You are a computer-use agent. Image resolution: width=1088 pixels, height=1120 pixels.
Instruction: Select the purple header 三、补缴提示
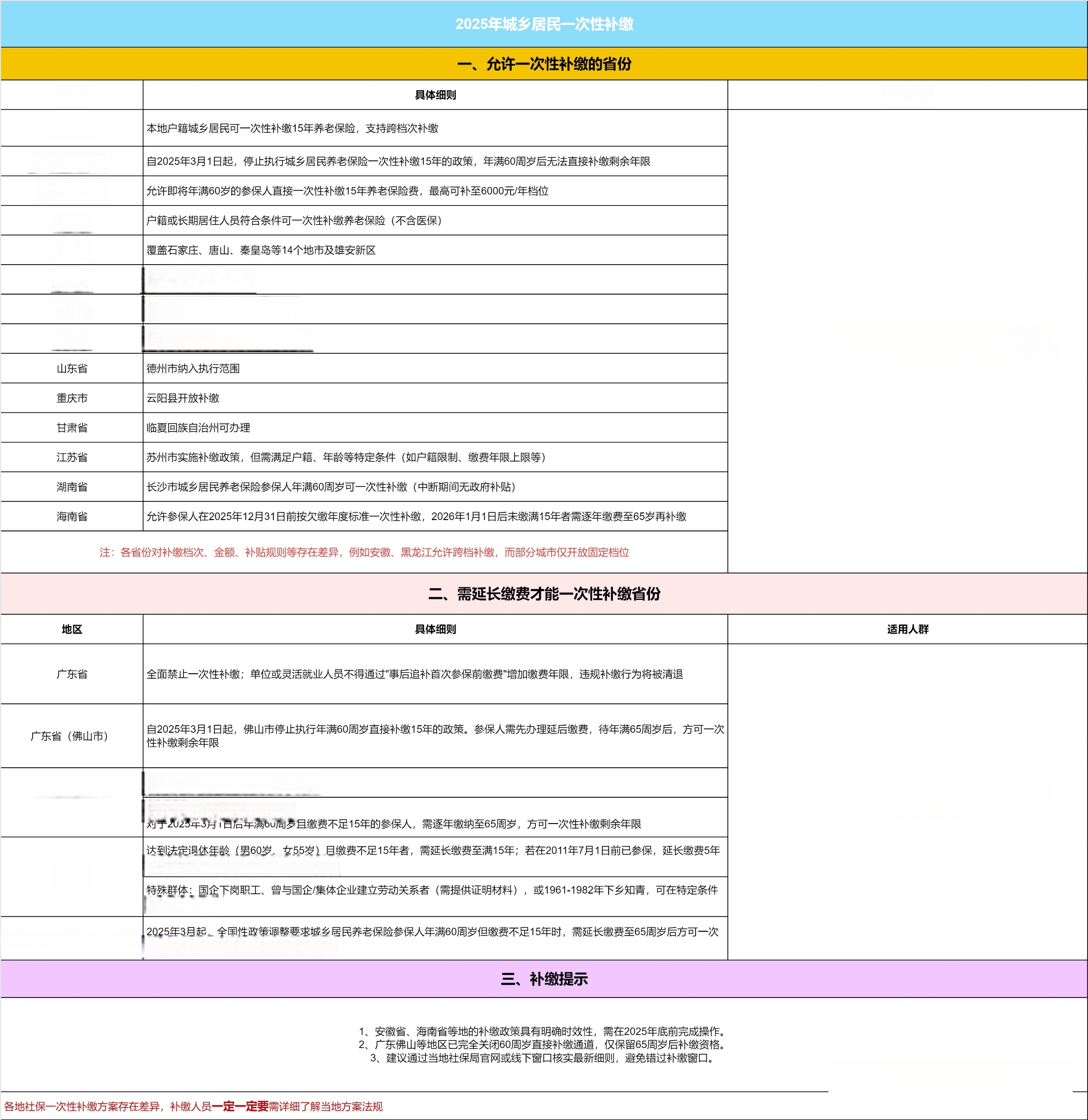pos(544,979)
